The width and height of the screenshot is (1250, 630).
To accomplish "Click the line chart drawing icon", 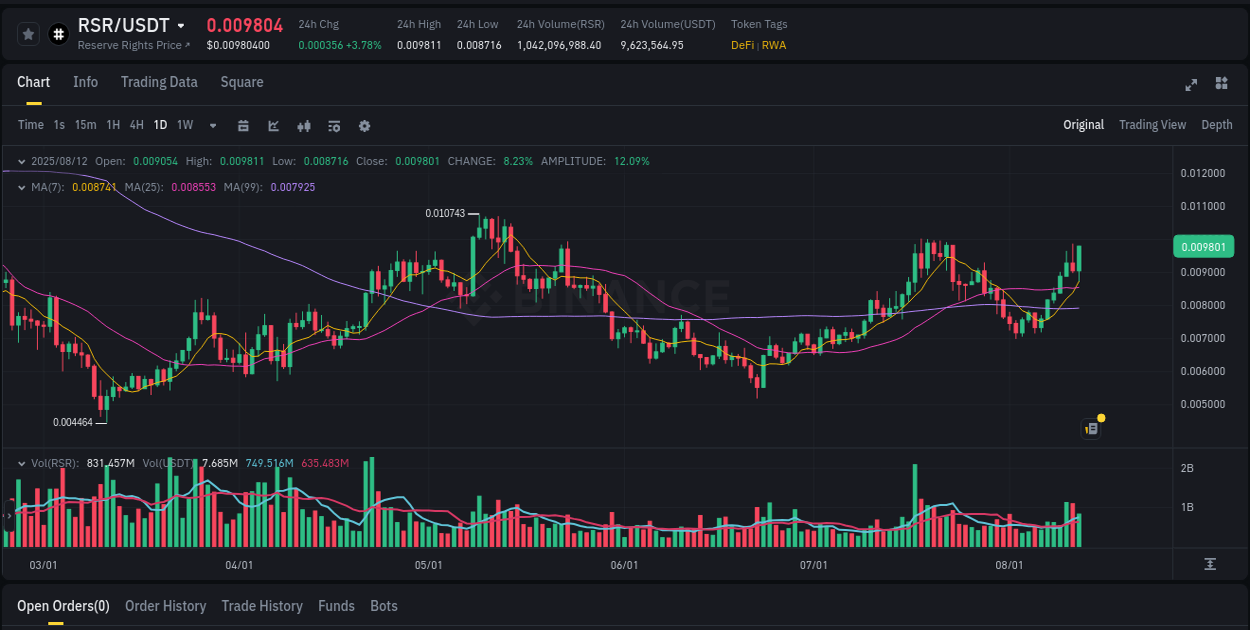I will click(272, 126).
